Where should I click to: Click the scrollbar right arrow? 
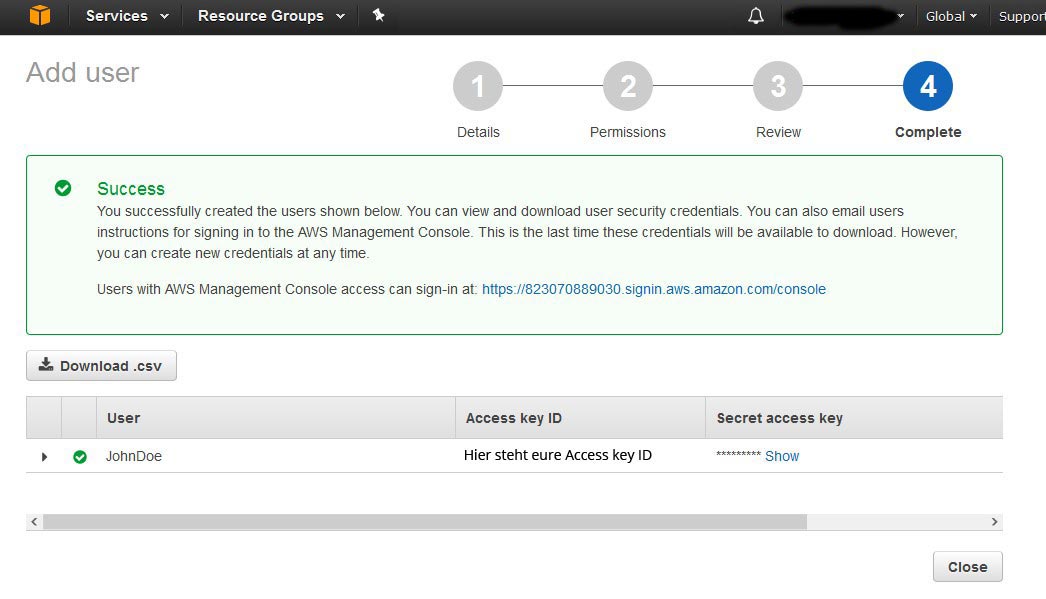[994, 522]
